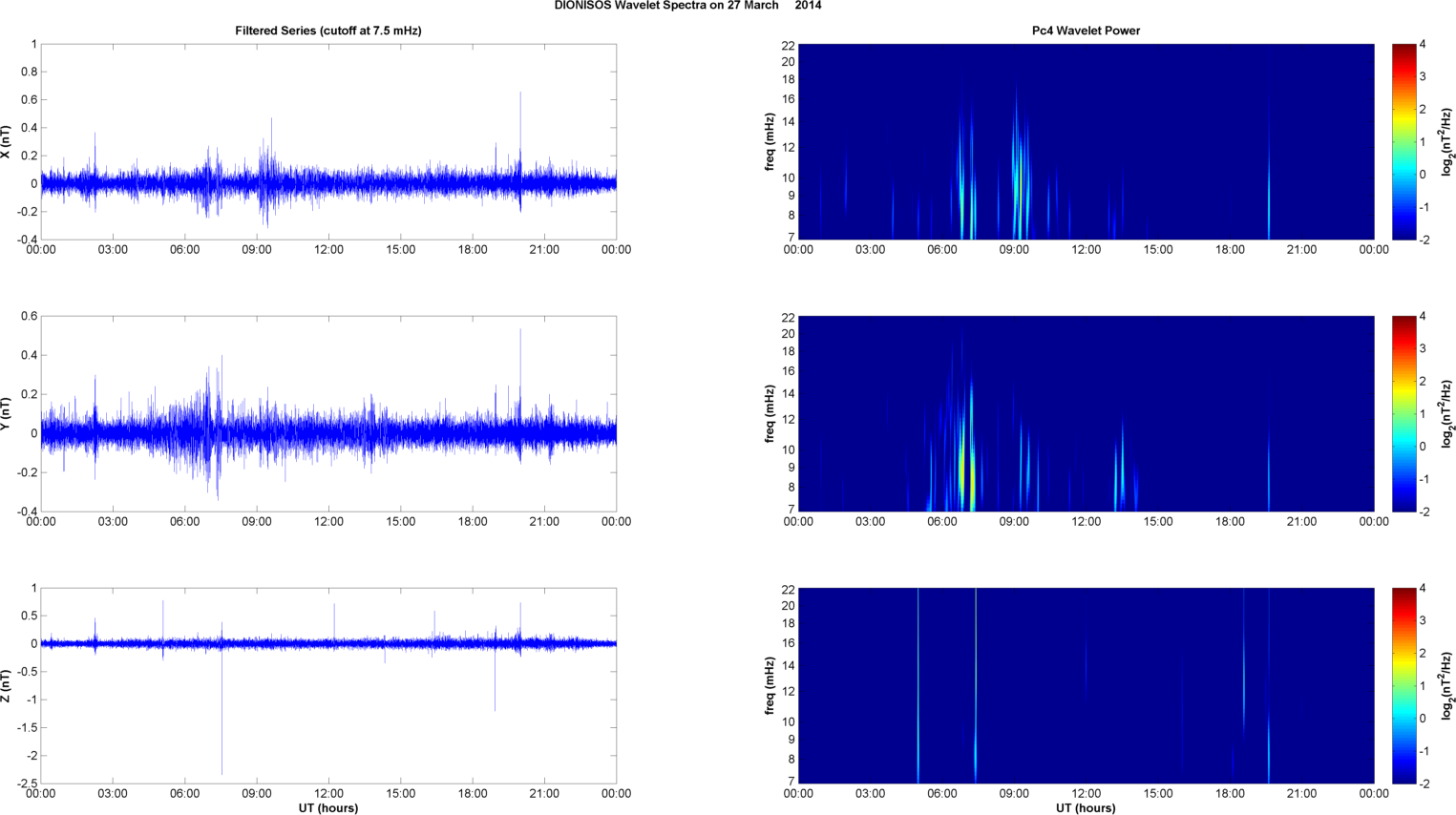Click the colorbar beside the middle spectrogram
Viewport: 1456px width, 815px height.
(x=1403, y=414)
